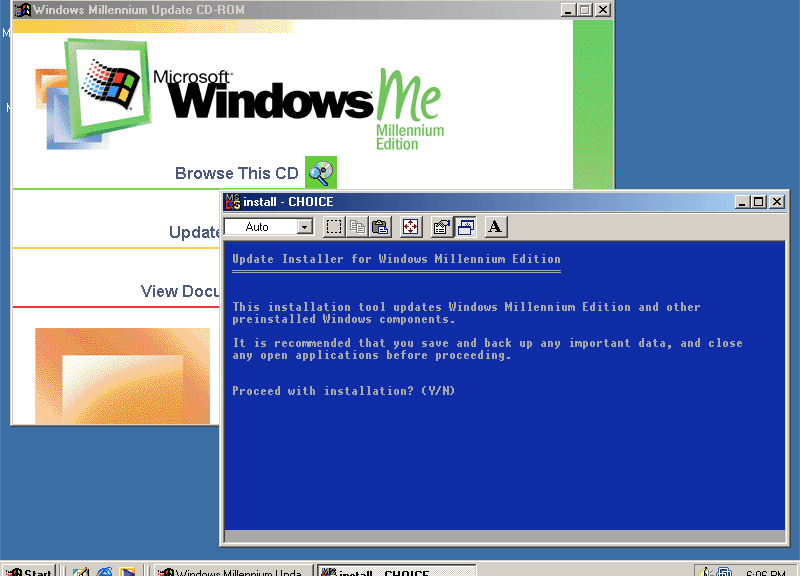
Task: Open MS-DOS window Properties from toolbar
Action: [442, 227]
